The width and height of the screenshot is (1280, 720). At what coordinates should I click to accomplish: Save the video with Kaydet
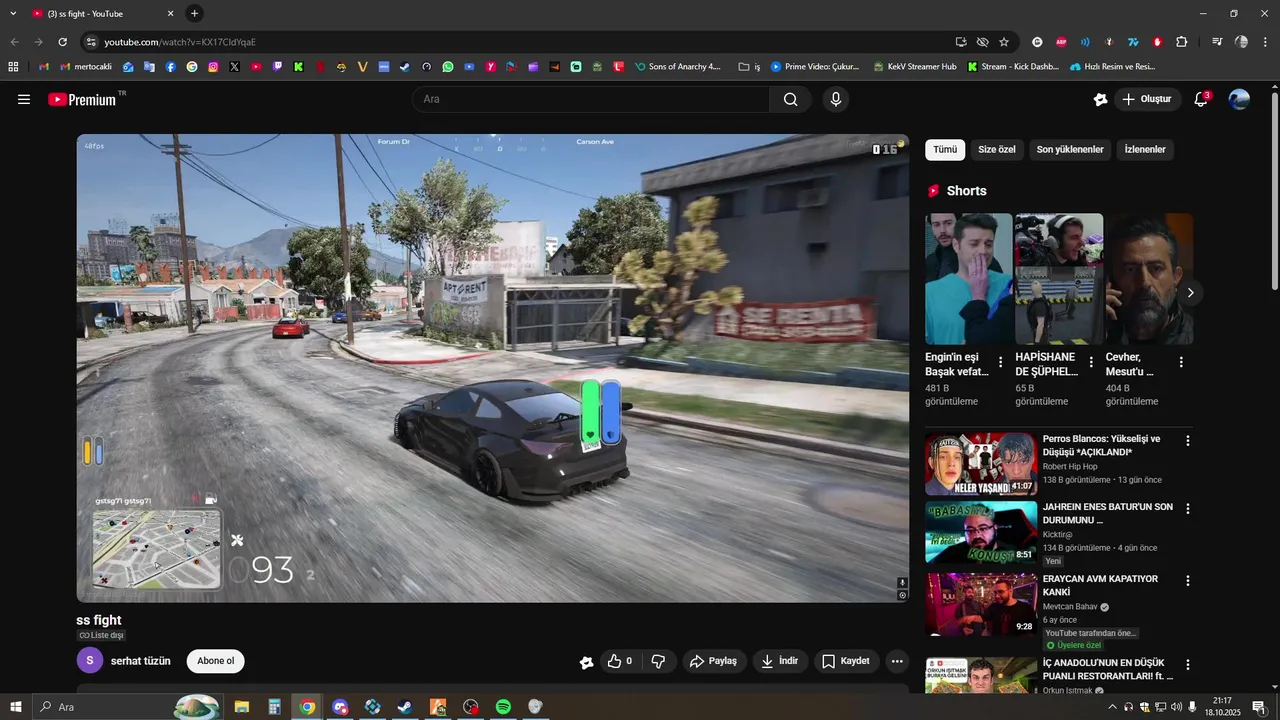(846, 661)
